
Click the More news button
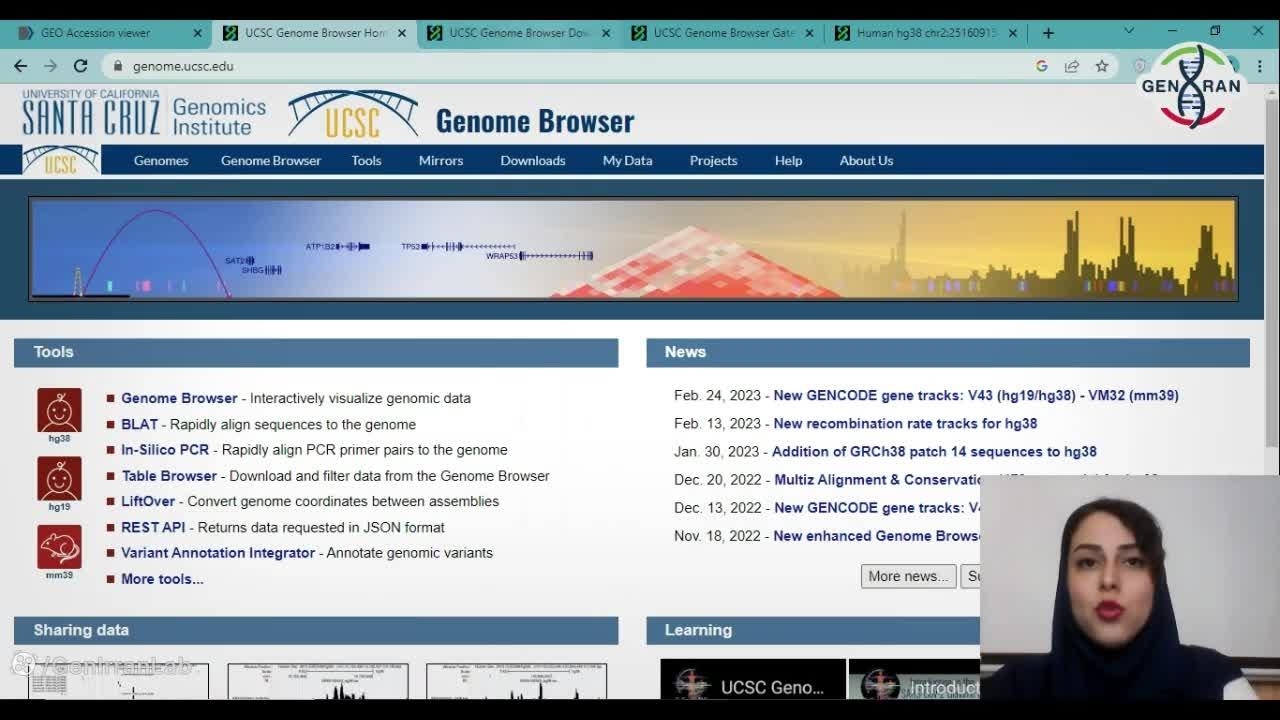(x=908, y=576)
